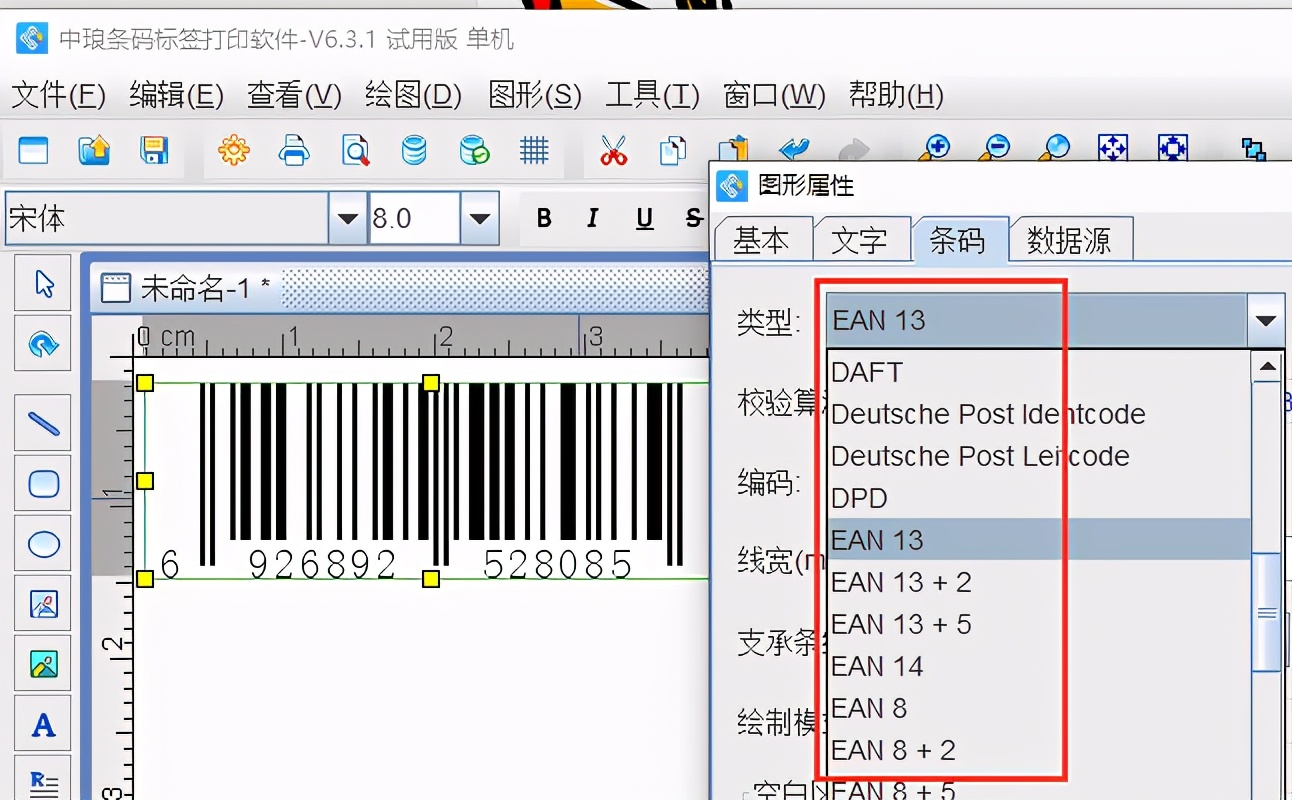Open the font size 8.0 dropdown

(480, 218)
